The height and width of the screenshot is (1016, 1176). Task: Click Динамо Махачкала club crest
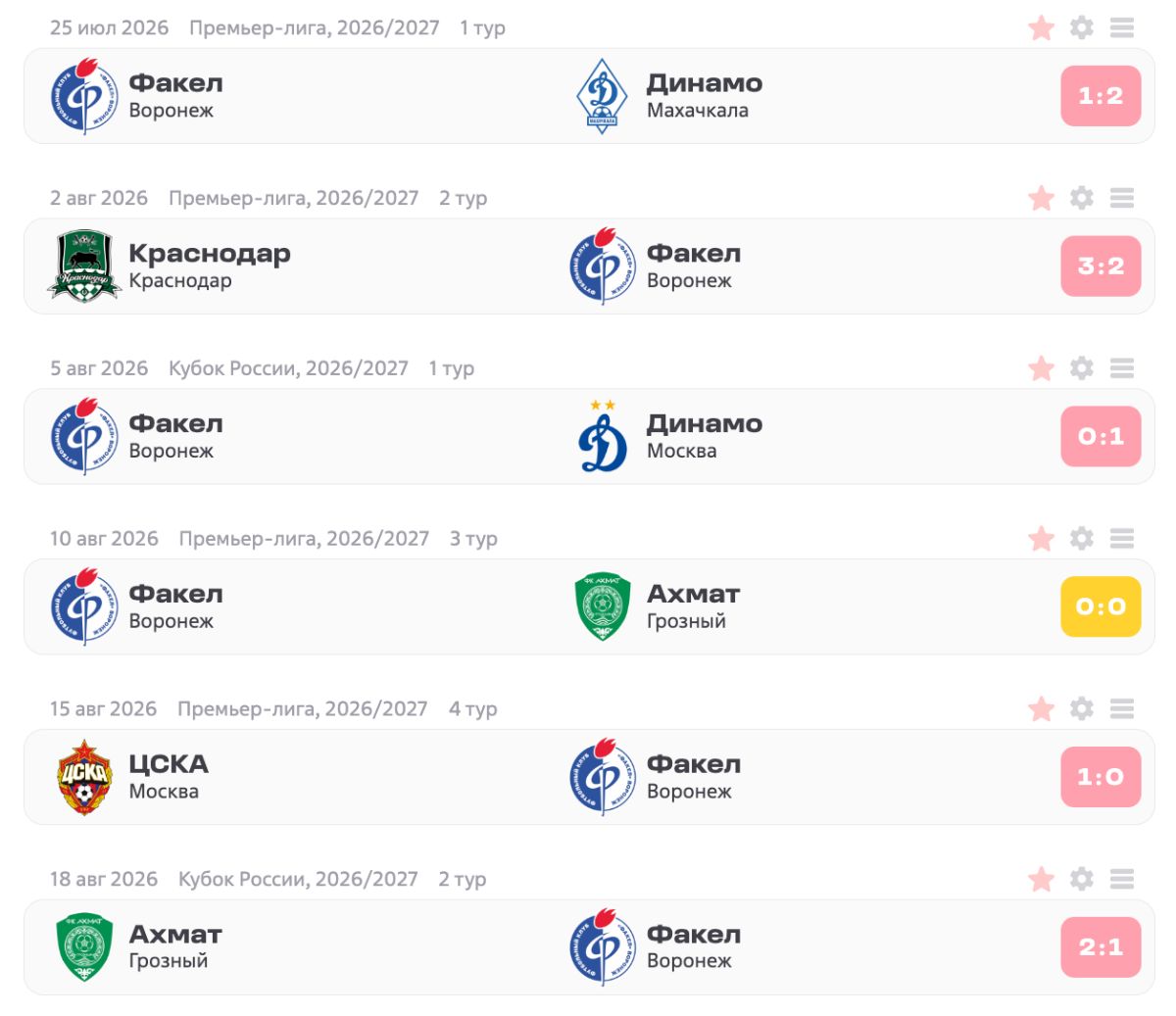pyautogui.click(x=602, y=96)
